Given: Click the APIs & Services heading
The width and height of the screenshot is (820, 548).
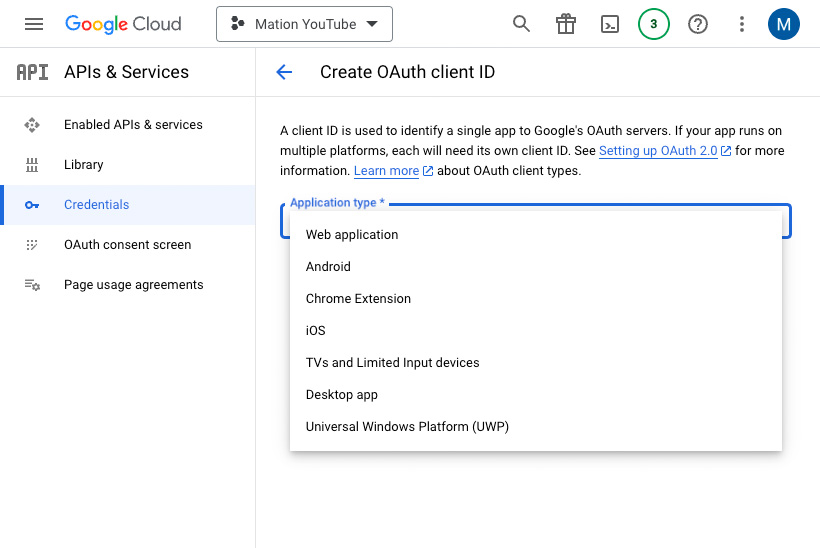Looking at the screenshot, I should tap(126, 72).
